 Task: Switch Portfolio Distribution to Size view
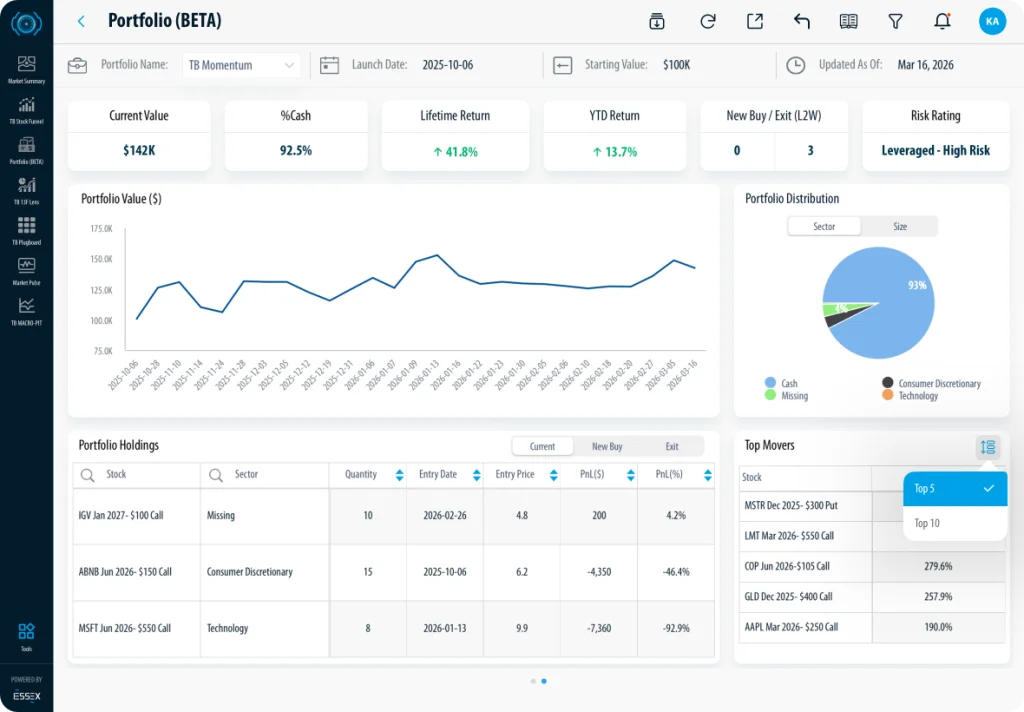click(899, 227)
